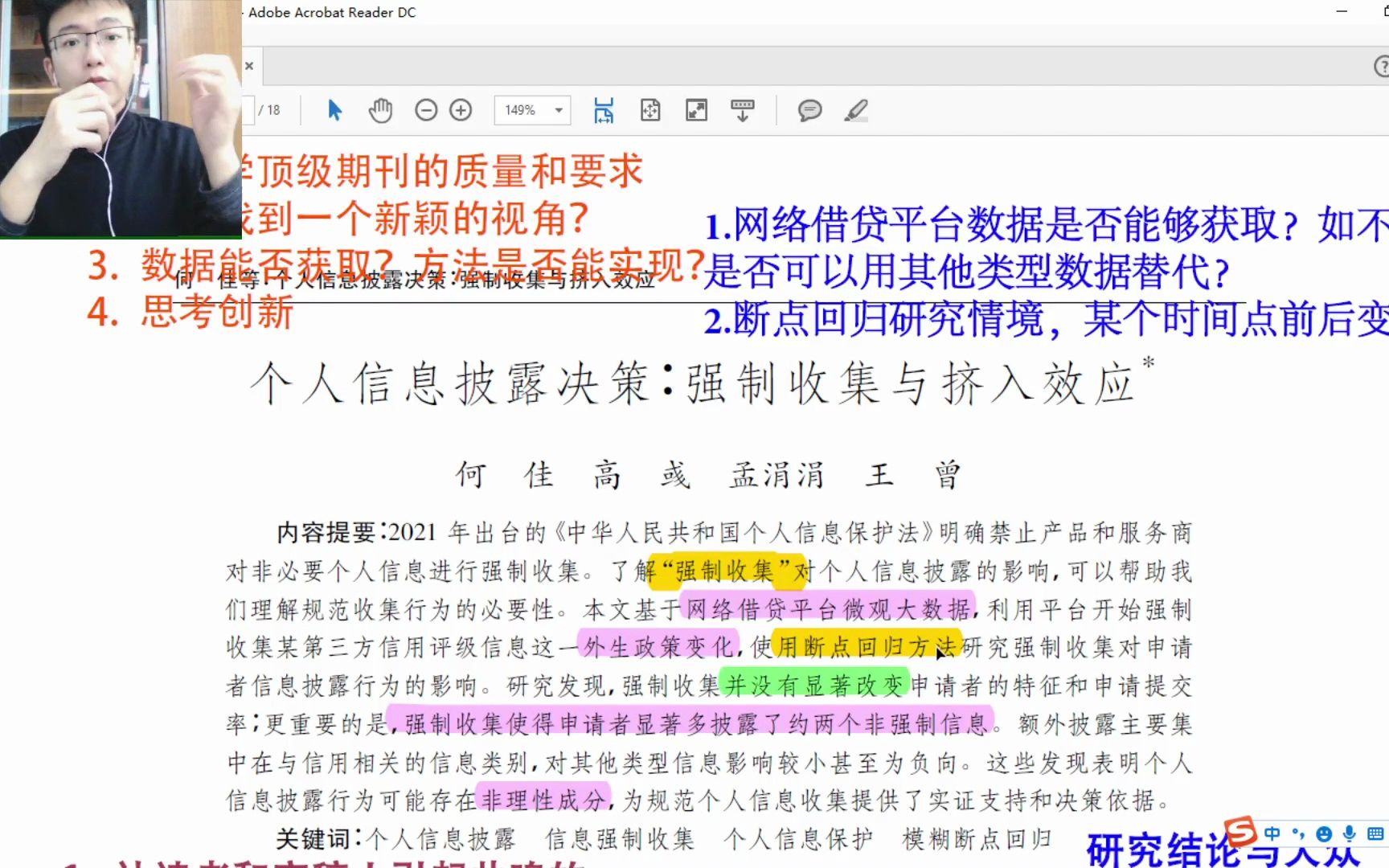
Task: Open the Add Comment sticky note tool
Action: point(812,108)
